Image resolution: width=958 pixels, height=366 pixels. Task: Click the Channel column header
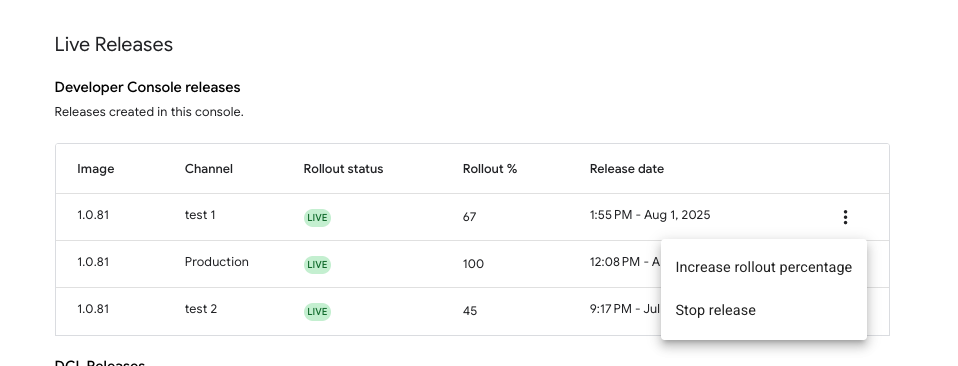pyautogui.click(x=209, y=169)
